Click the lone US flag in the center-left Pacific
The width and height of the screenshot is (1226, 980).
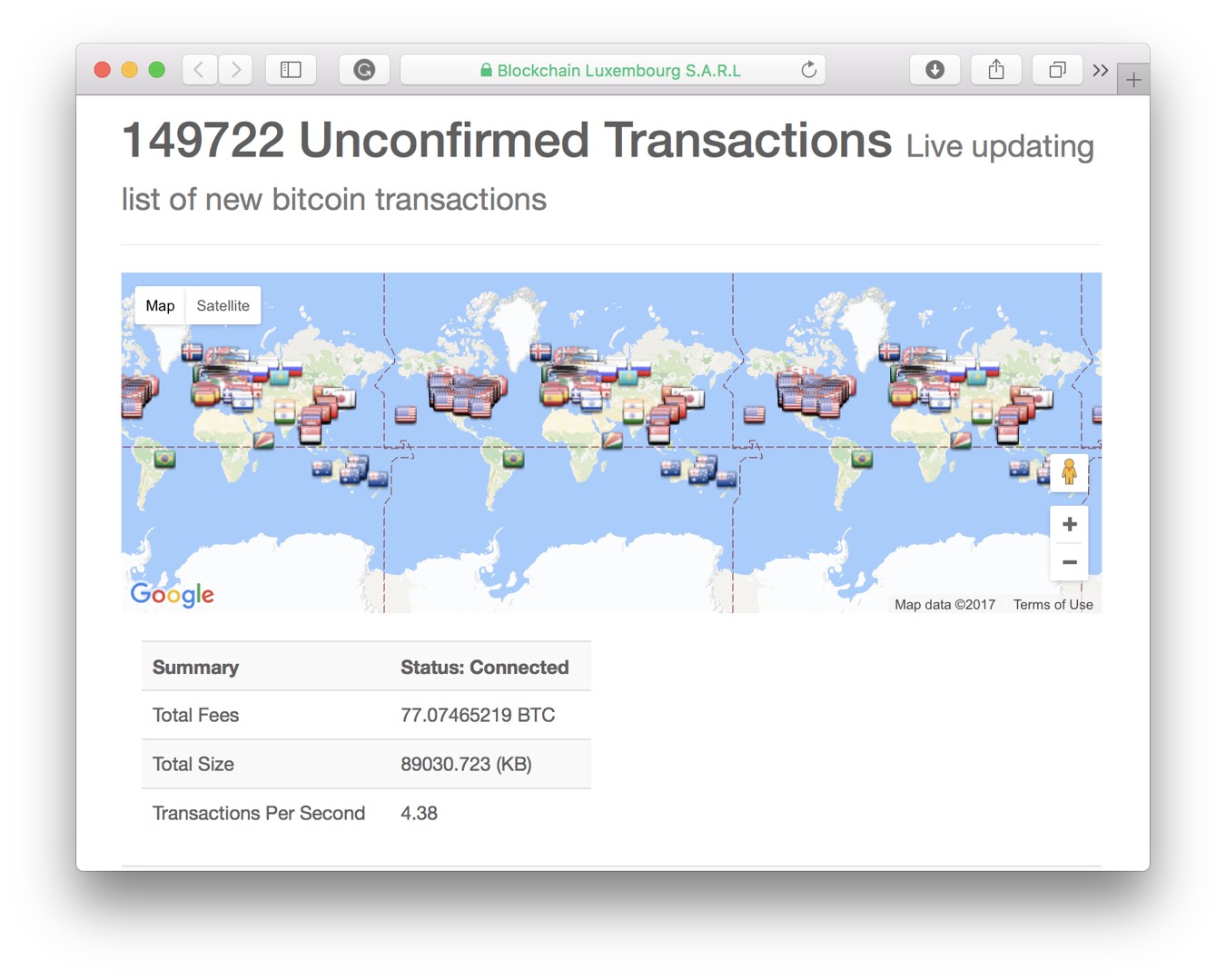(406, 414)
